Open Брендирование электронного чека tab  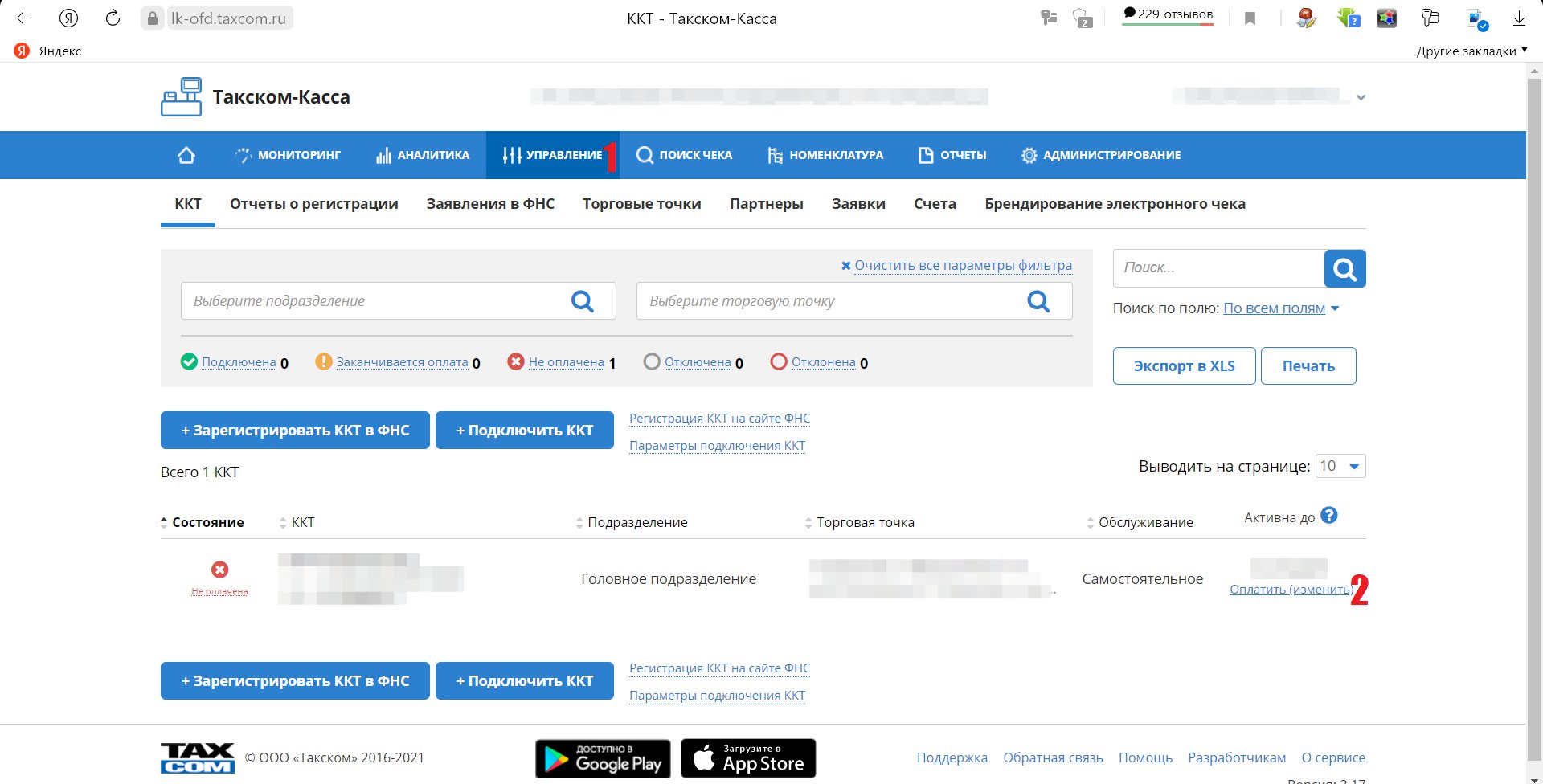1115,204
